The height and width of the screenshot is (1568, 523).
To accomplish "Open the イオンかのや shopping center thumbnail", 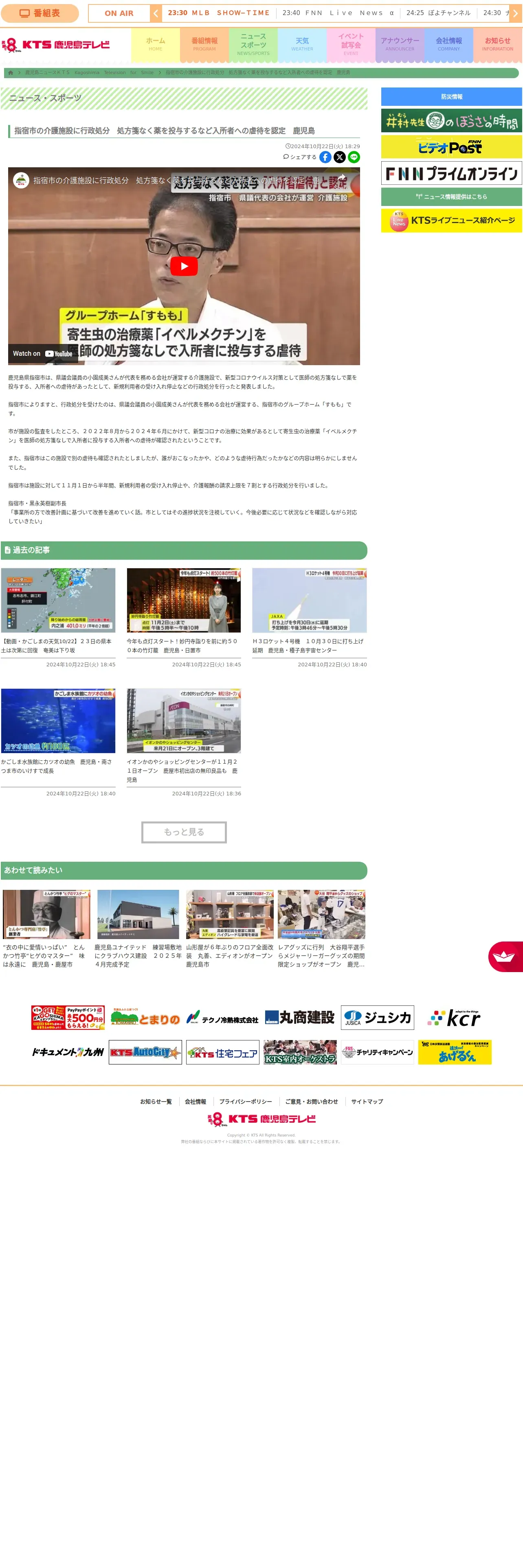I will pos(184,720).
